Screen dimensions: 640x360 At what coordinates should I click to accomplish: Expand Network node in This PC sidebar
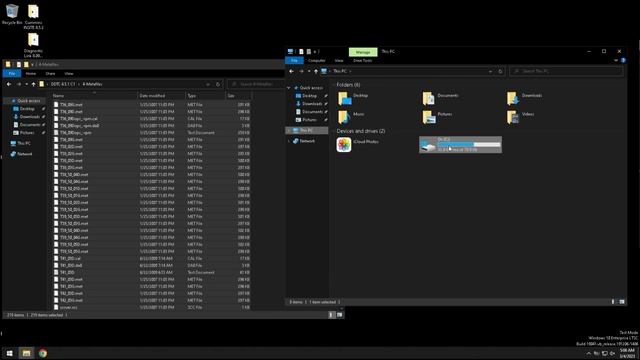click(289, 141)
